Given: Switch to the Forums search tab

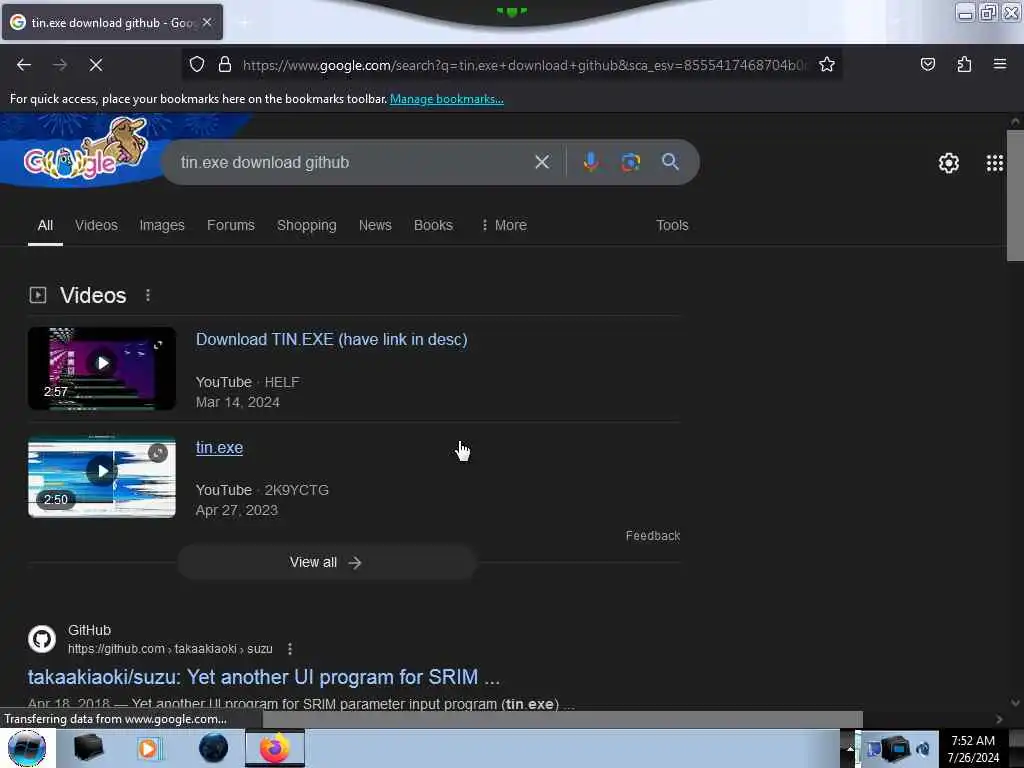Looking at the screenshot, I should (231, 225).
